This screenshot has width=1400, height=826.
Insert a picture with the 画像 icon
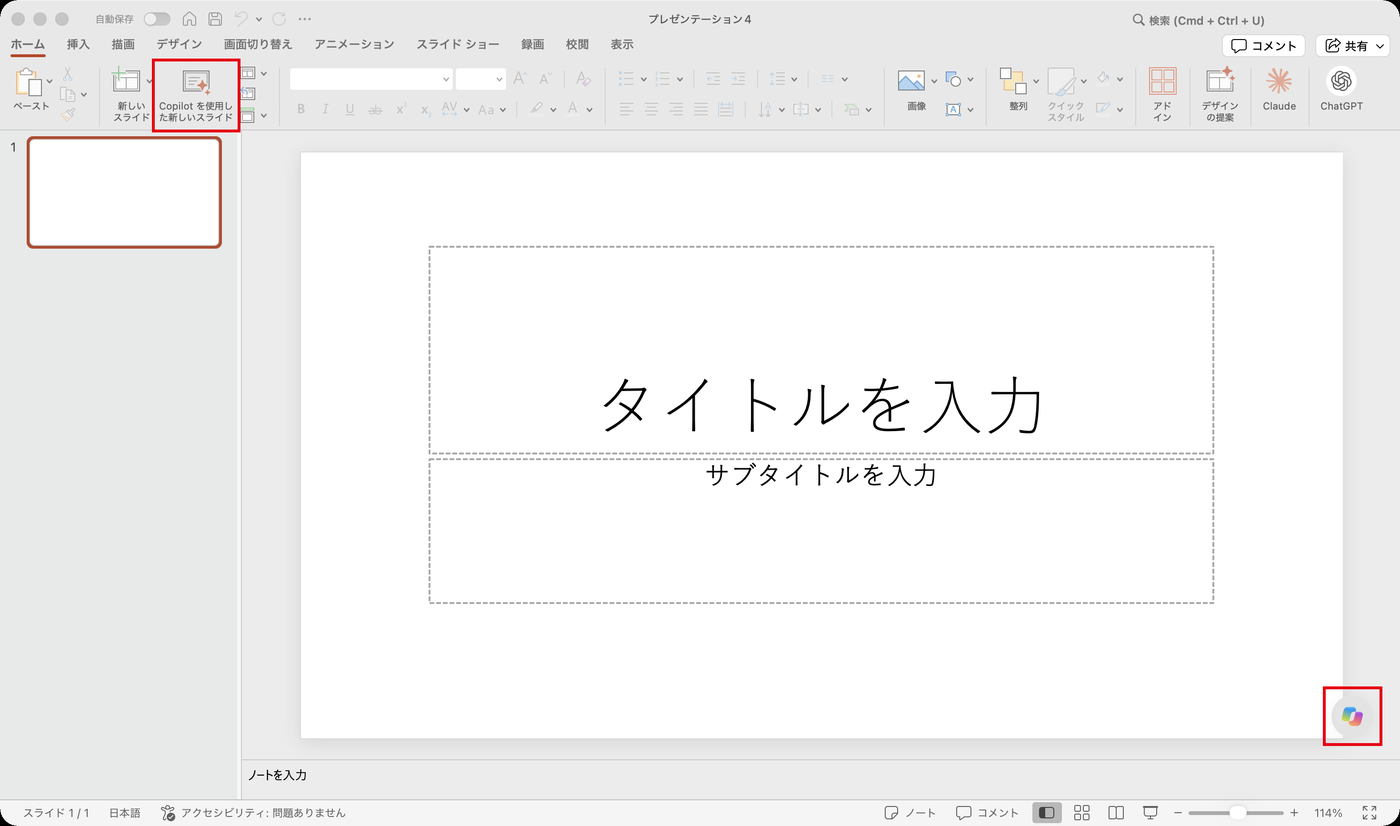point(911,81)
